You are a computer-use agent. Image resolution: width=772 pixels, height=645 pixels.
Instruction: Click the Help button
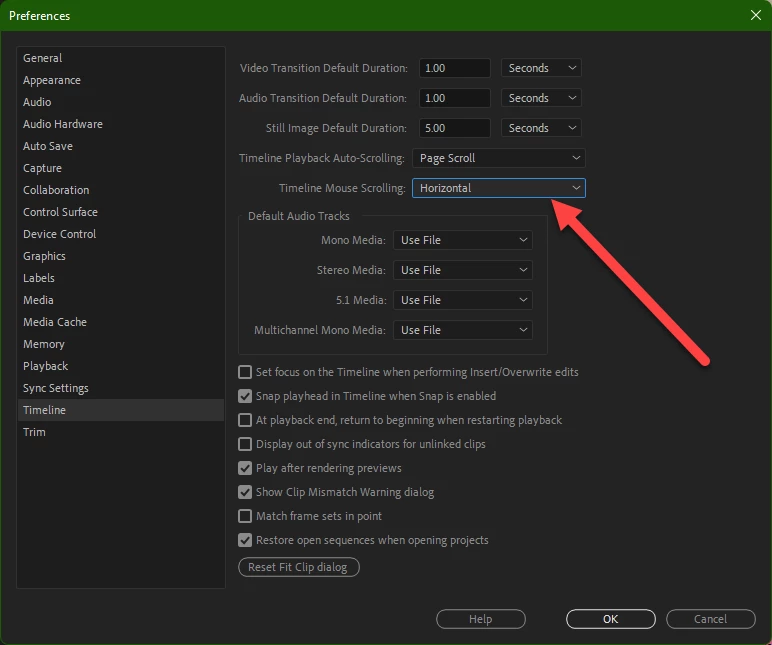[x=481, y=619]
